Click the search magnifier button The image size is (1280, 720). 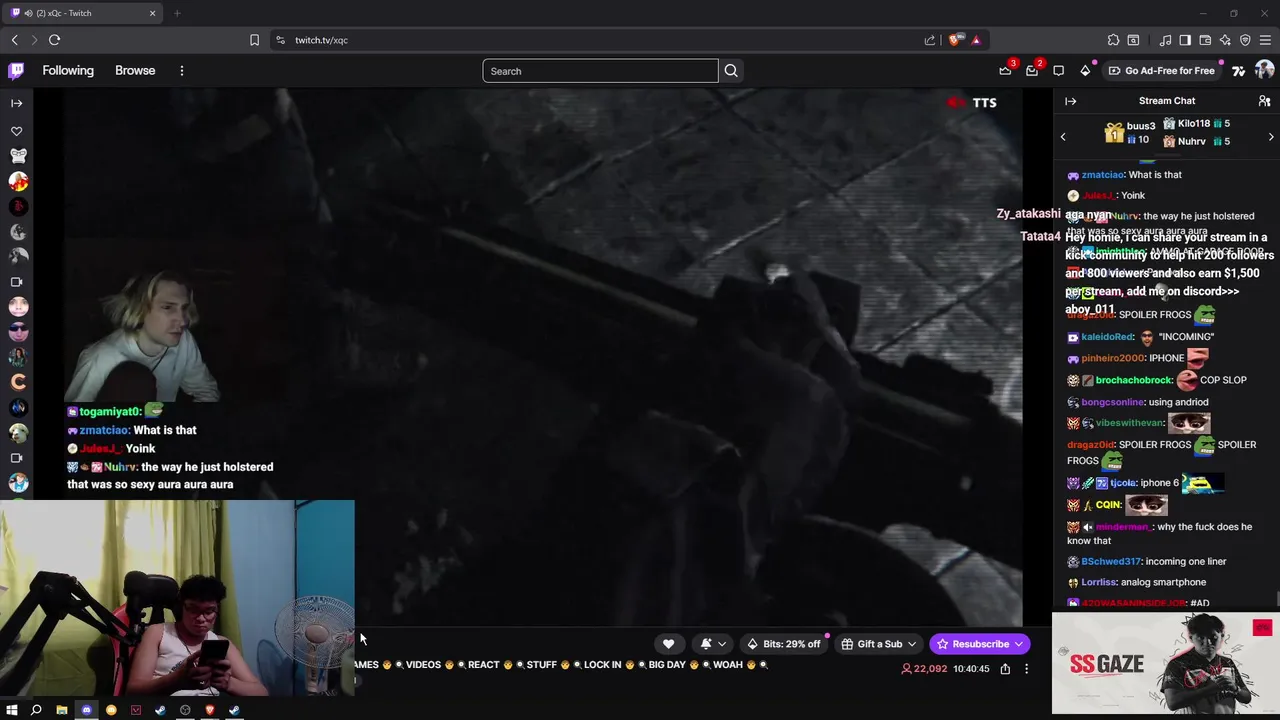pyautogui.click(x=731, y=71)
